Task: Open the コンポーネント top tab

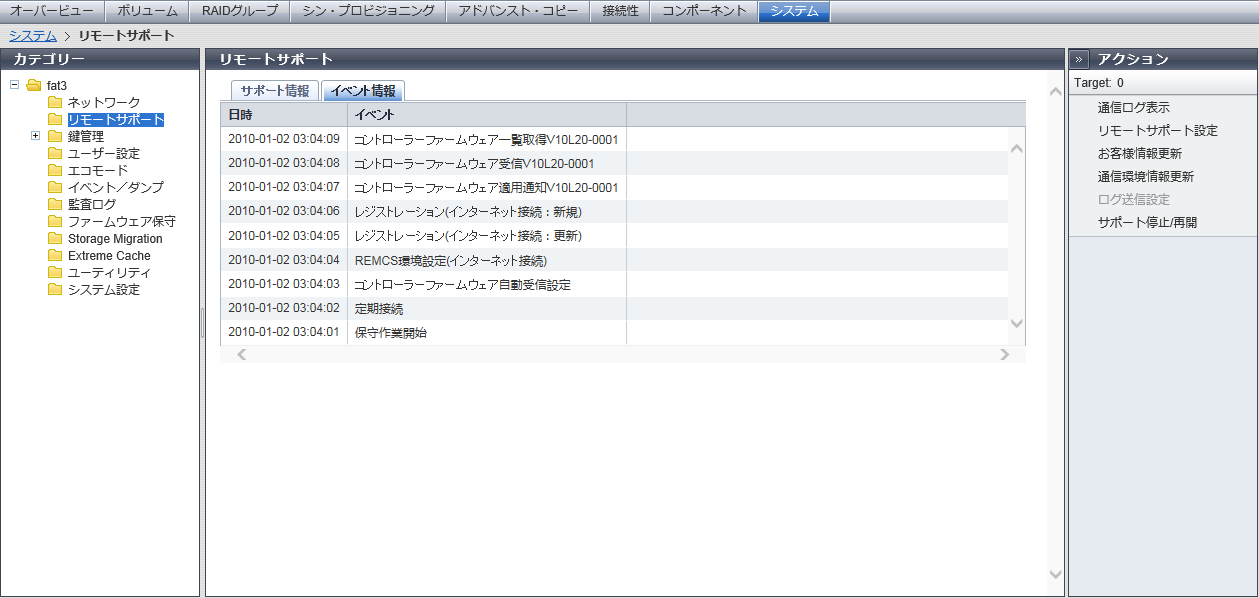Action: coord(704,11)
